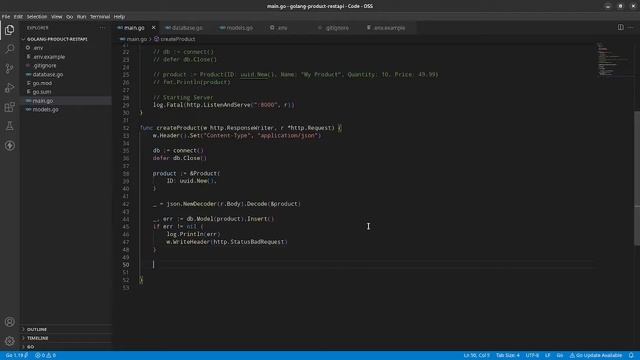Expand the TIMELINE section
This screenshot has height=360, width=640.
click(x=66, y=338)
